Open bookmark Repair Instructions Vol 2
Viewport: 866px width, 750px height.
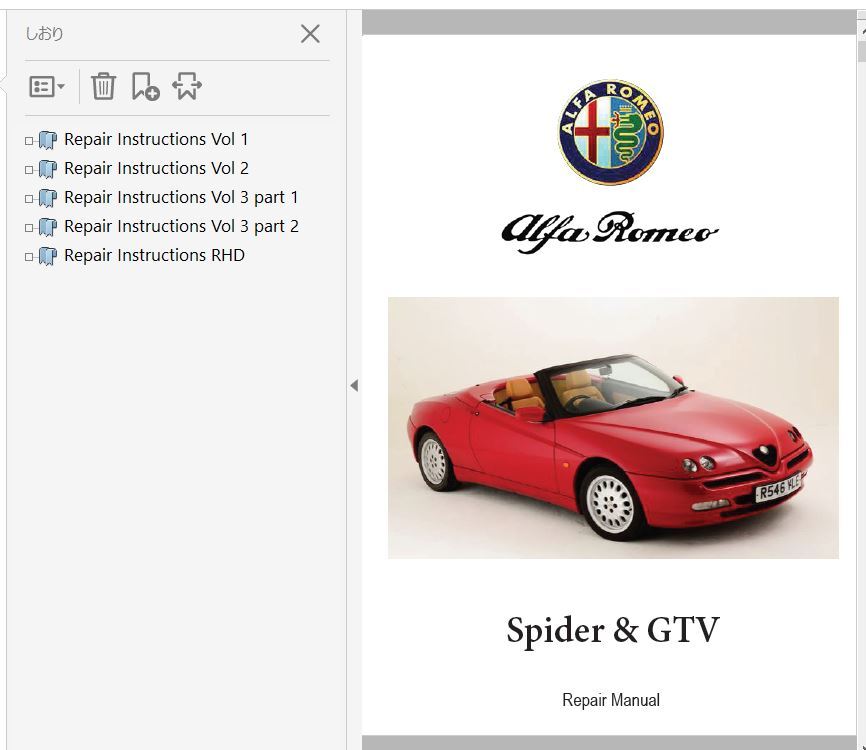(156, 168)
